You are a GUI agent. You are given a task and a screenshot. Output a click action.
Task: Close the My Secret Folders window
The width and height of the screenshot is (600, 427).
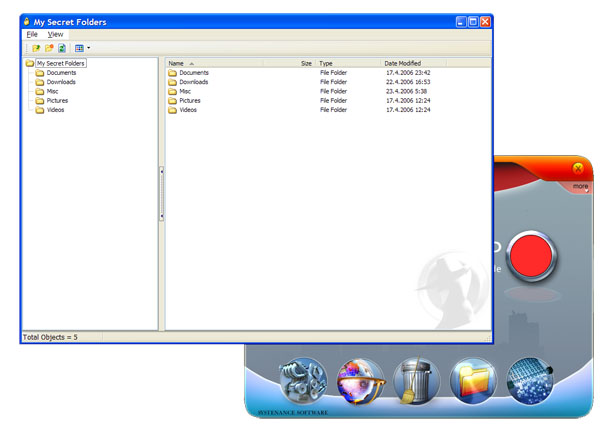pos(485,22)
